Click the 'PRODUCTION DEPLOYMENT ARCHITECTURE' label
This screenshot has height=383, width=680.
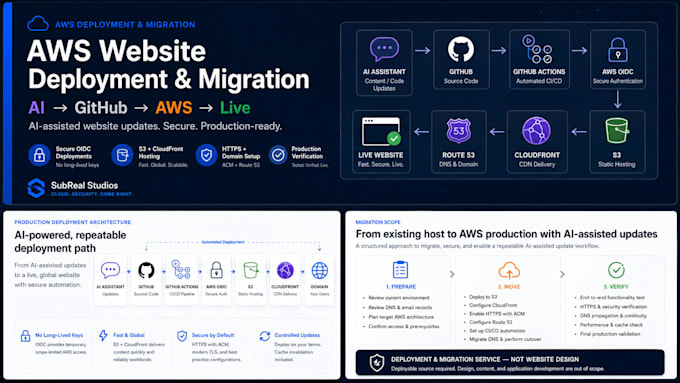tap(72, 222)
